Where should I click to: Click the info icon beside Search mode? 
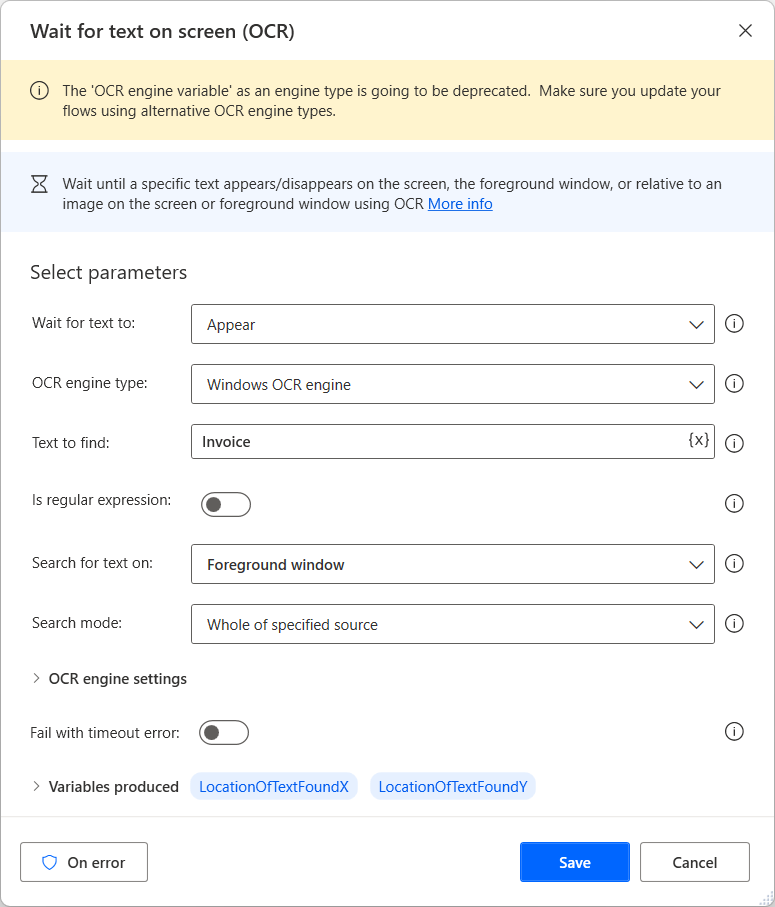pos(735,623)
